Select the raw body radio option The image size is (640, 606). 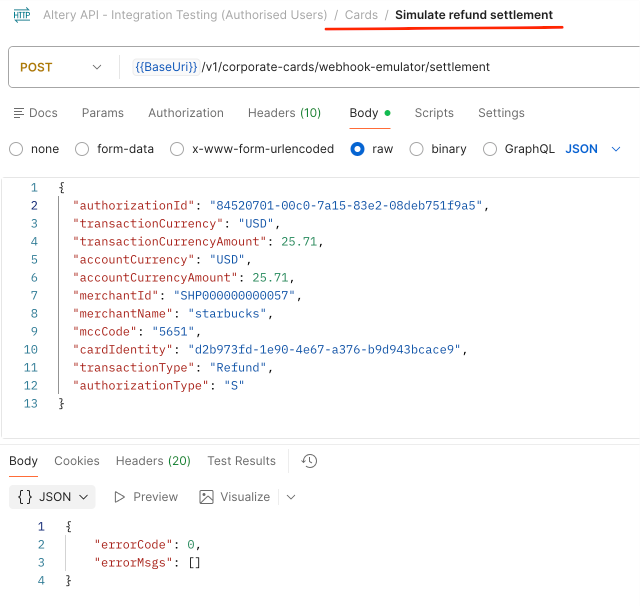pyautogui.click(x=357, y=149)
